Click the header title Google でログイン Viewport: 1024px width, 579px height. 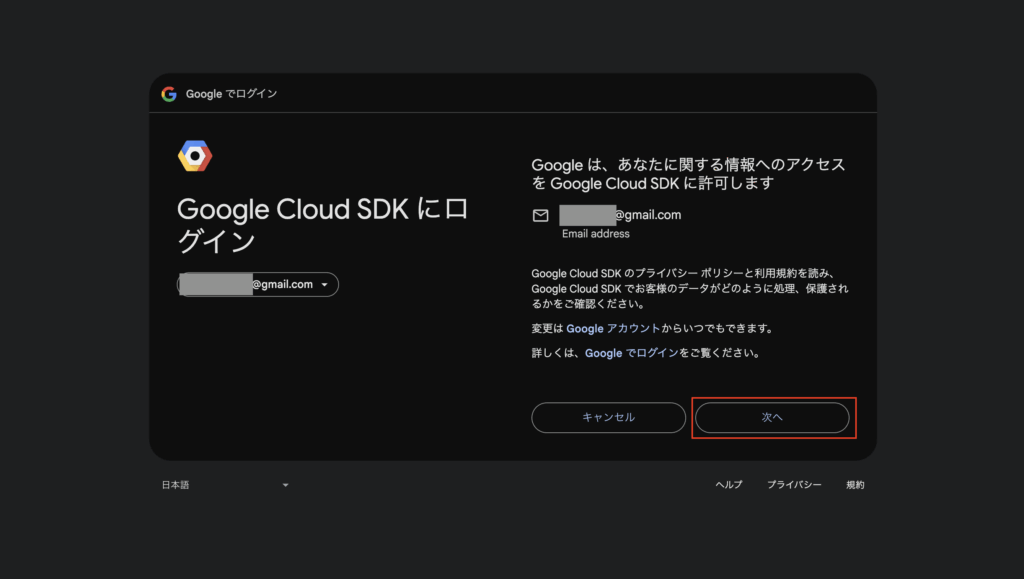[231, 94]
